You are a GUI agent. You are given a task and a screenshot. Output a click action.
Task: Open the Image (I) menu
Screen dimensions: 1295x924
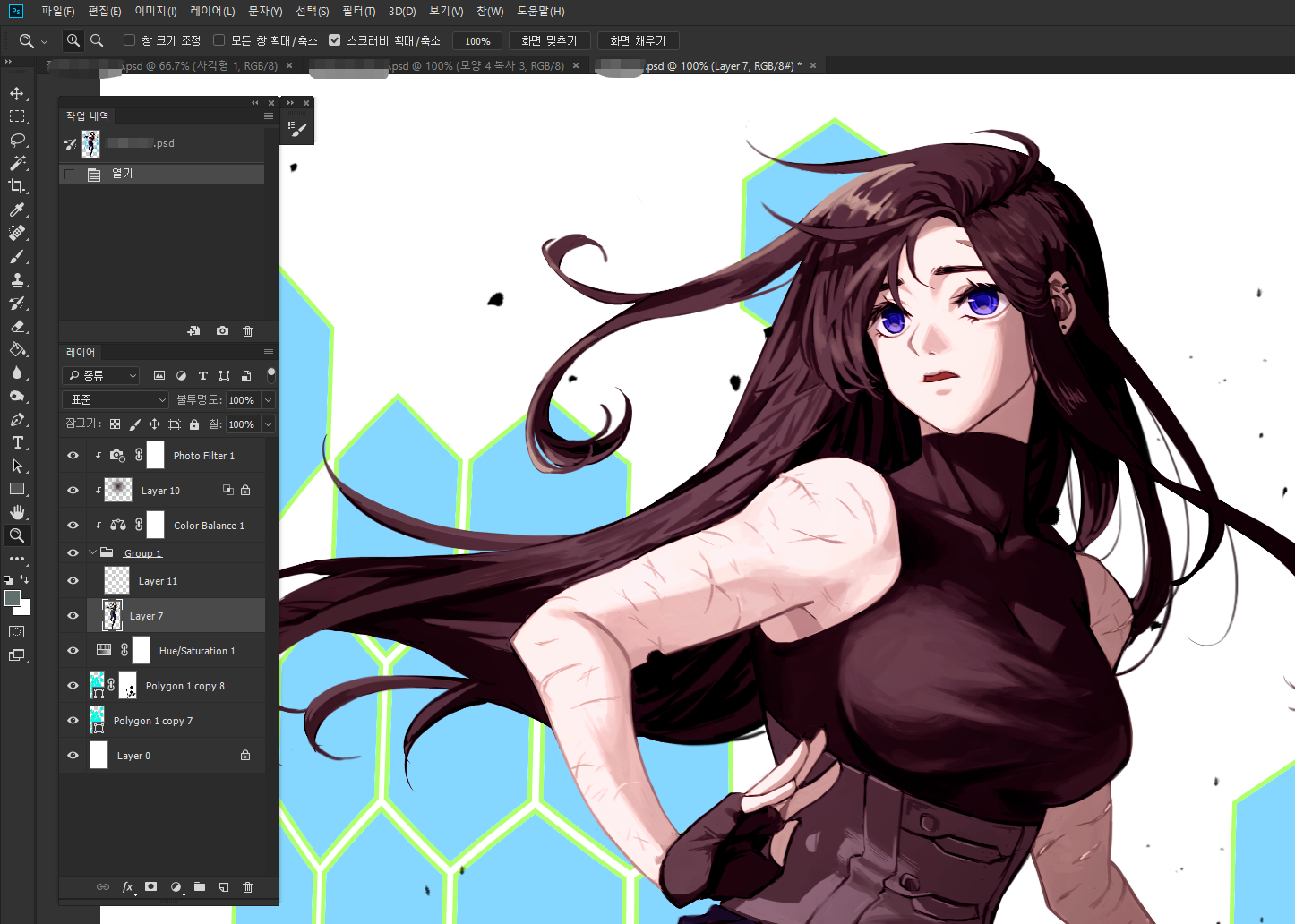(156, 11)
